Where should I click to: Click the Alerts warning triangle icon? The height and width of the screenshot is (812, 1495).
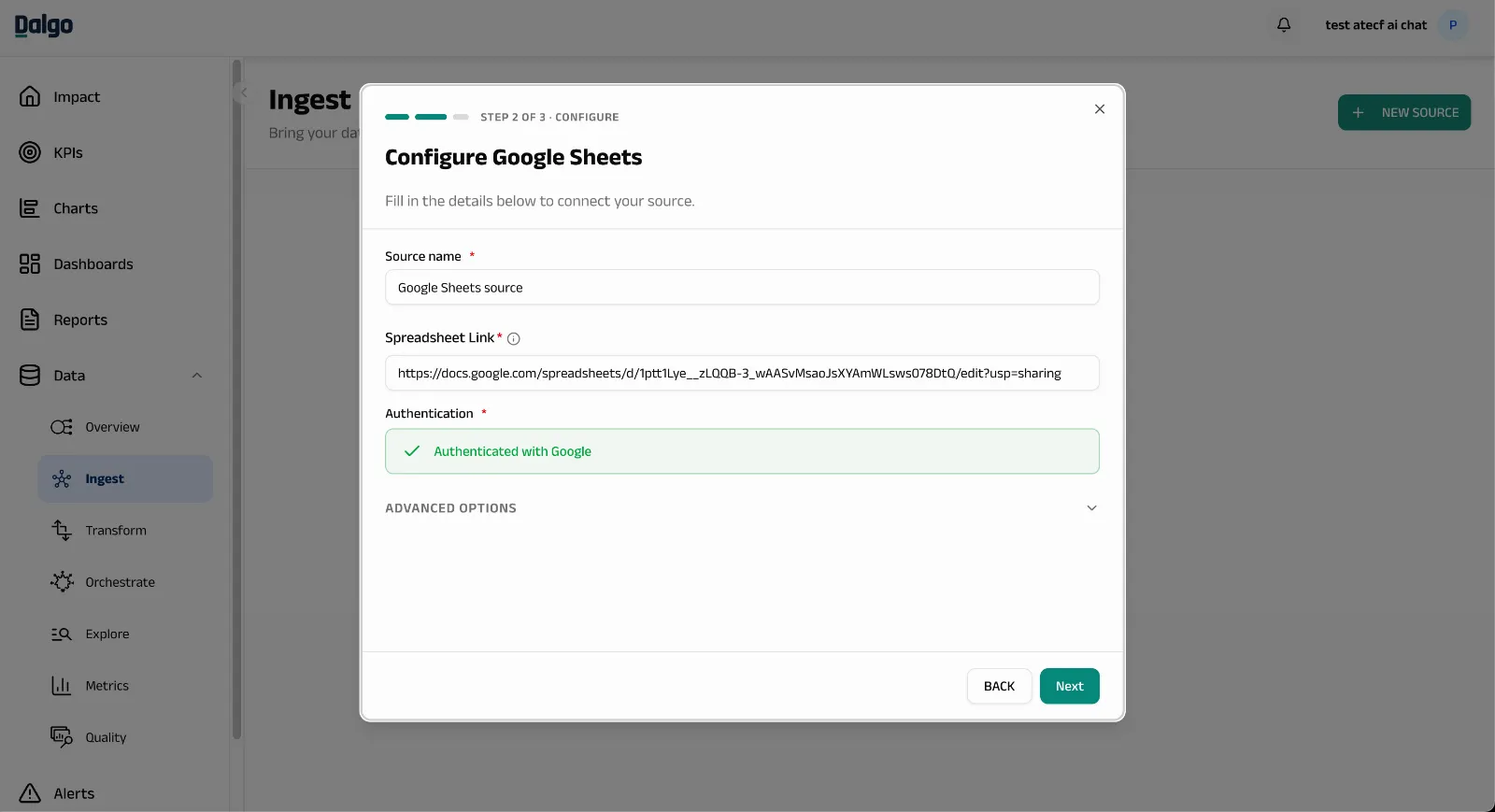pyautogui.click(x=30, y=793)
